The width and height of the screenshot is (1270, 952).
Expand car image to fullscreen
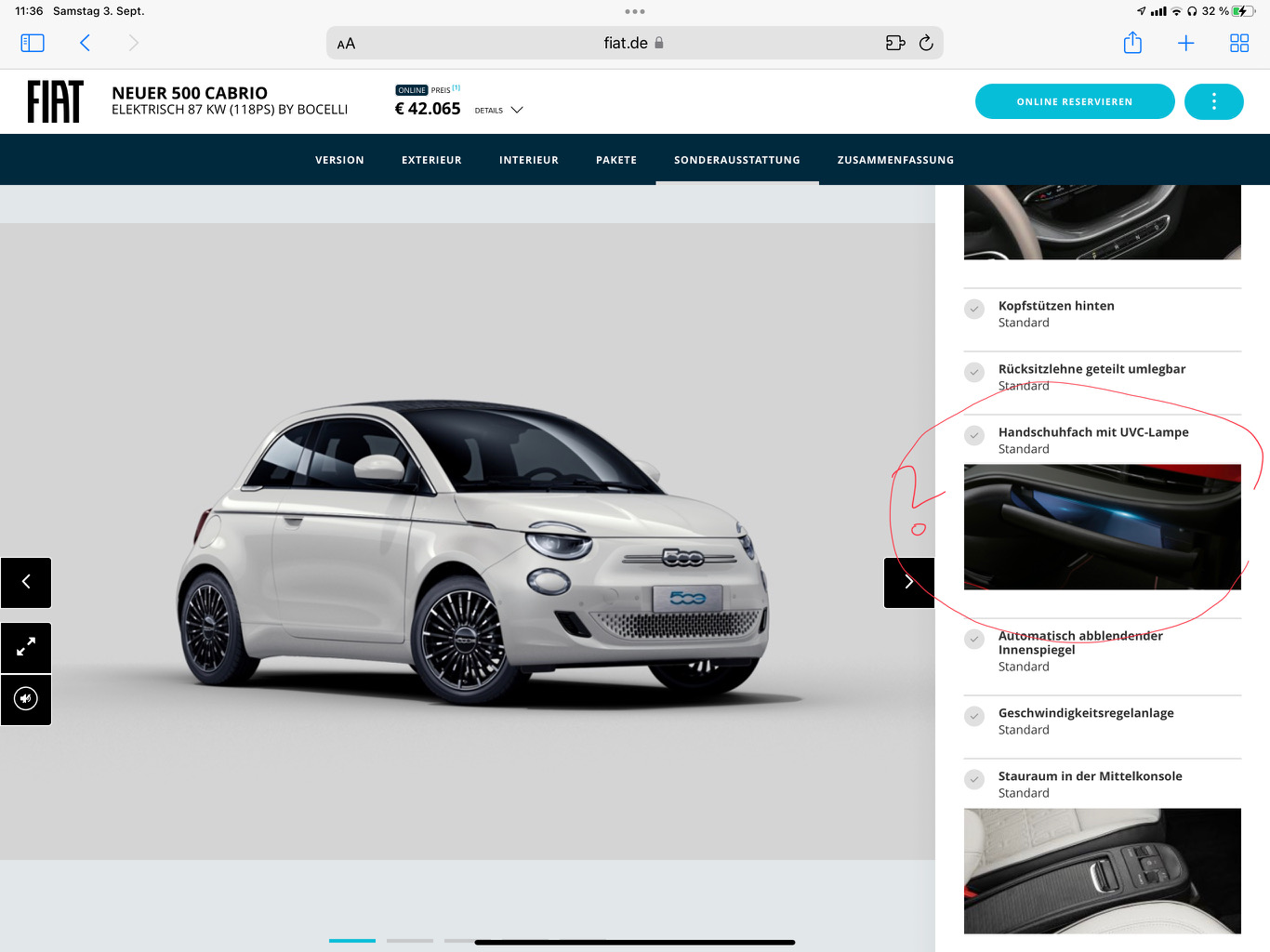26,647
